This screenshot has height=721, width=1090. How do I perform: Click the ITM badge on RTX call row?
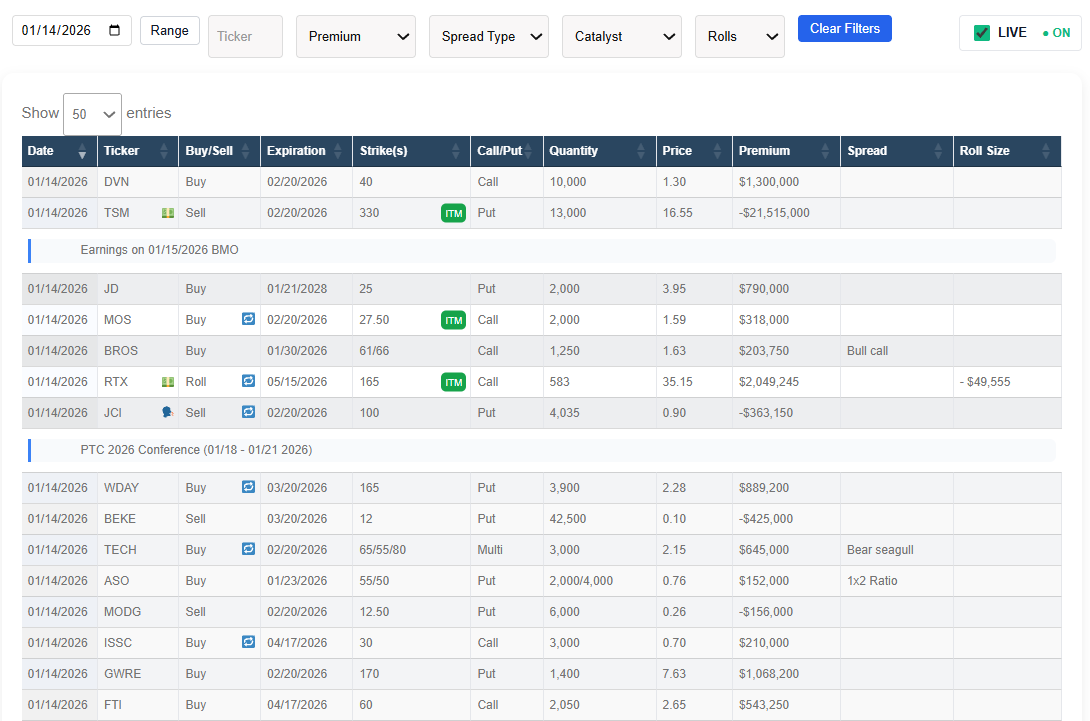(x=453, y=381)
